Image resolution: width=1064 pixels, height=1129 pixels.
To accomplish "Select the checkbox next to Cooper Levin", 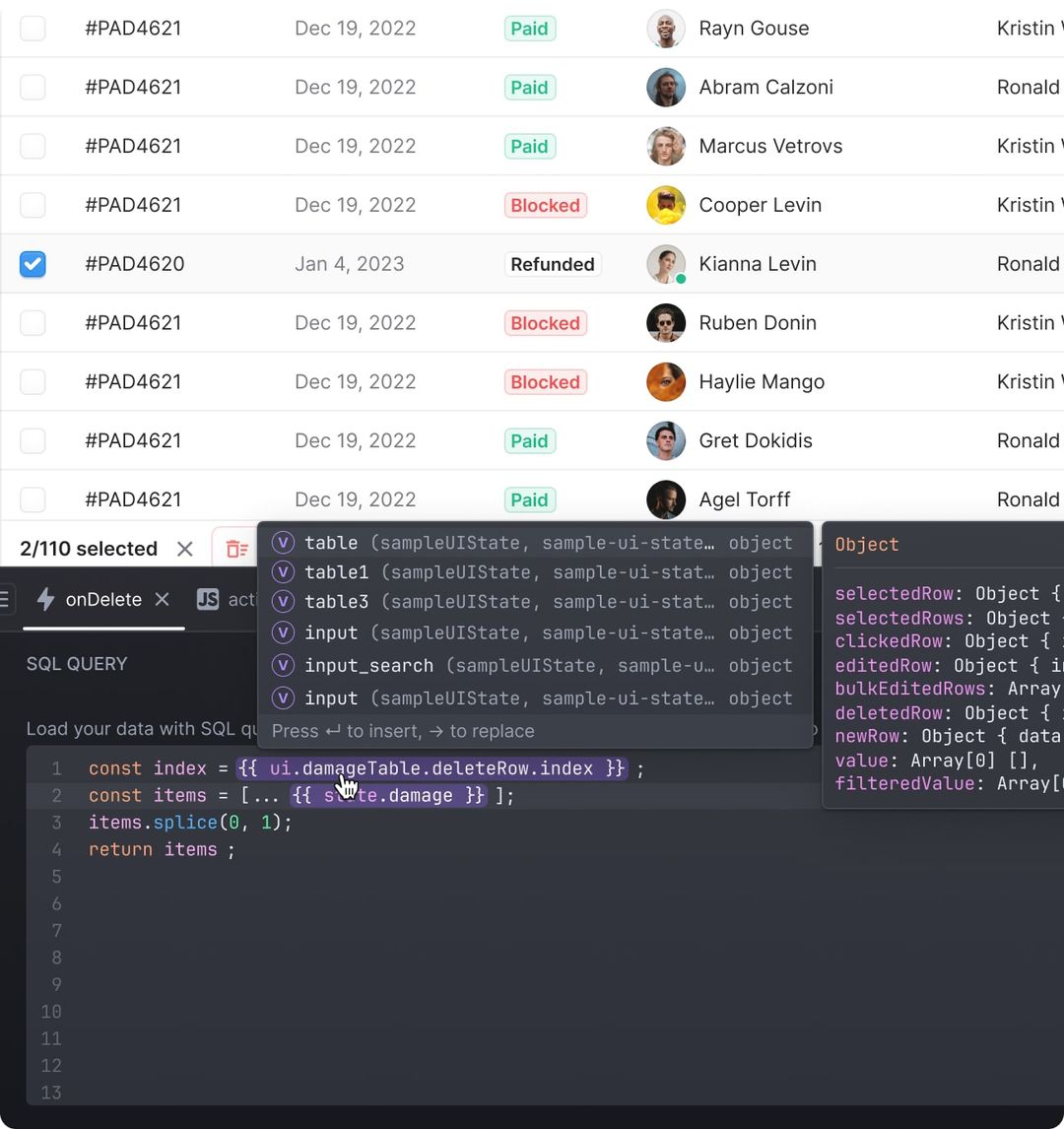I will point(33,205).
